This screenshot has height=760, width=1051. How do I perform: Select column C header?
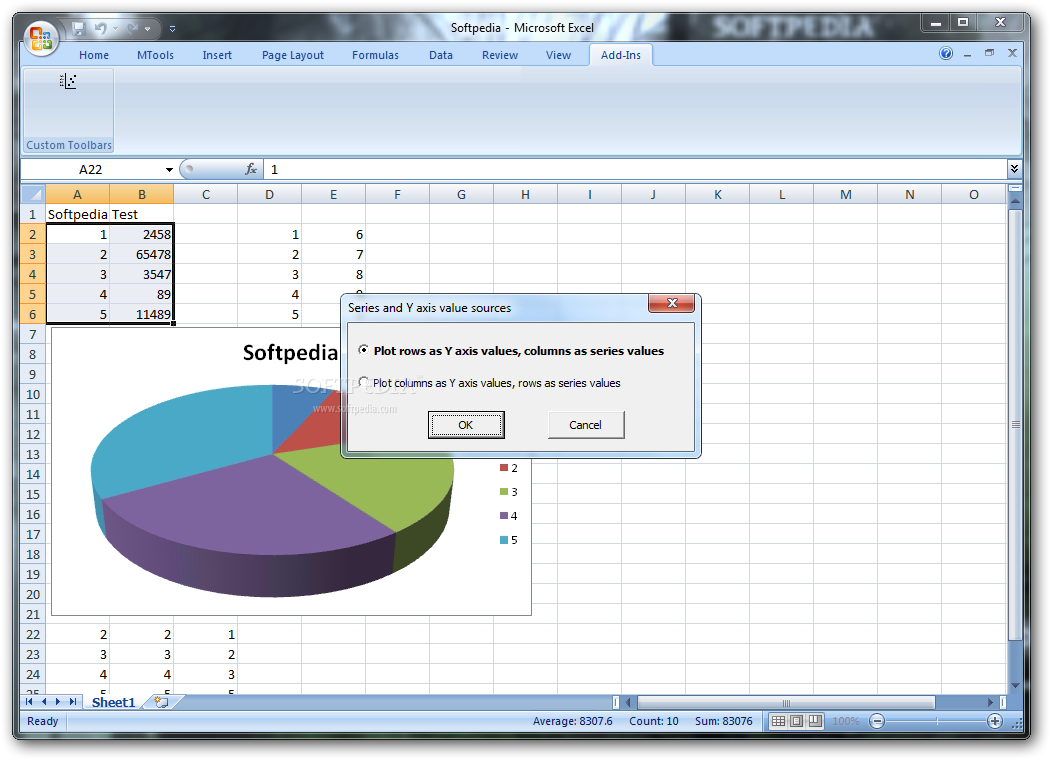point(206,194)
